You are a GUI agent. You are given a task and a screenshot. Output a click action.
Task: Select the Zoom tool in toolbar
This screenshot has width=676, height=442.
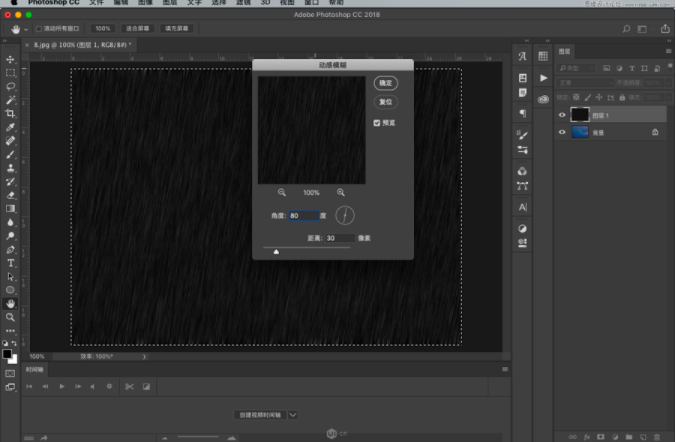[10, 316]
